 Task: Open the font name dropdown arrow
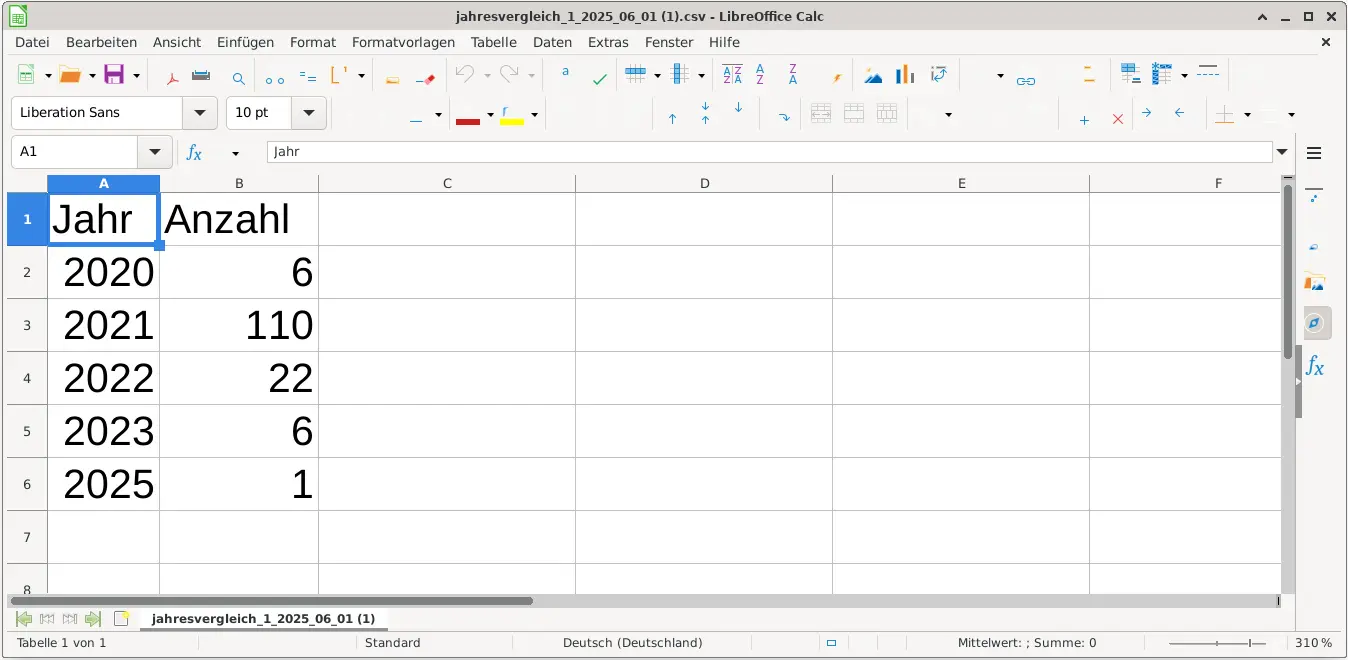[x=200, y=113]
